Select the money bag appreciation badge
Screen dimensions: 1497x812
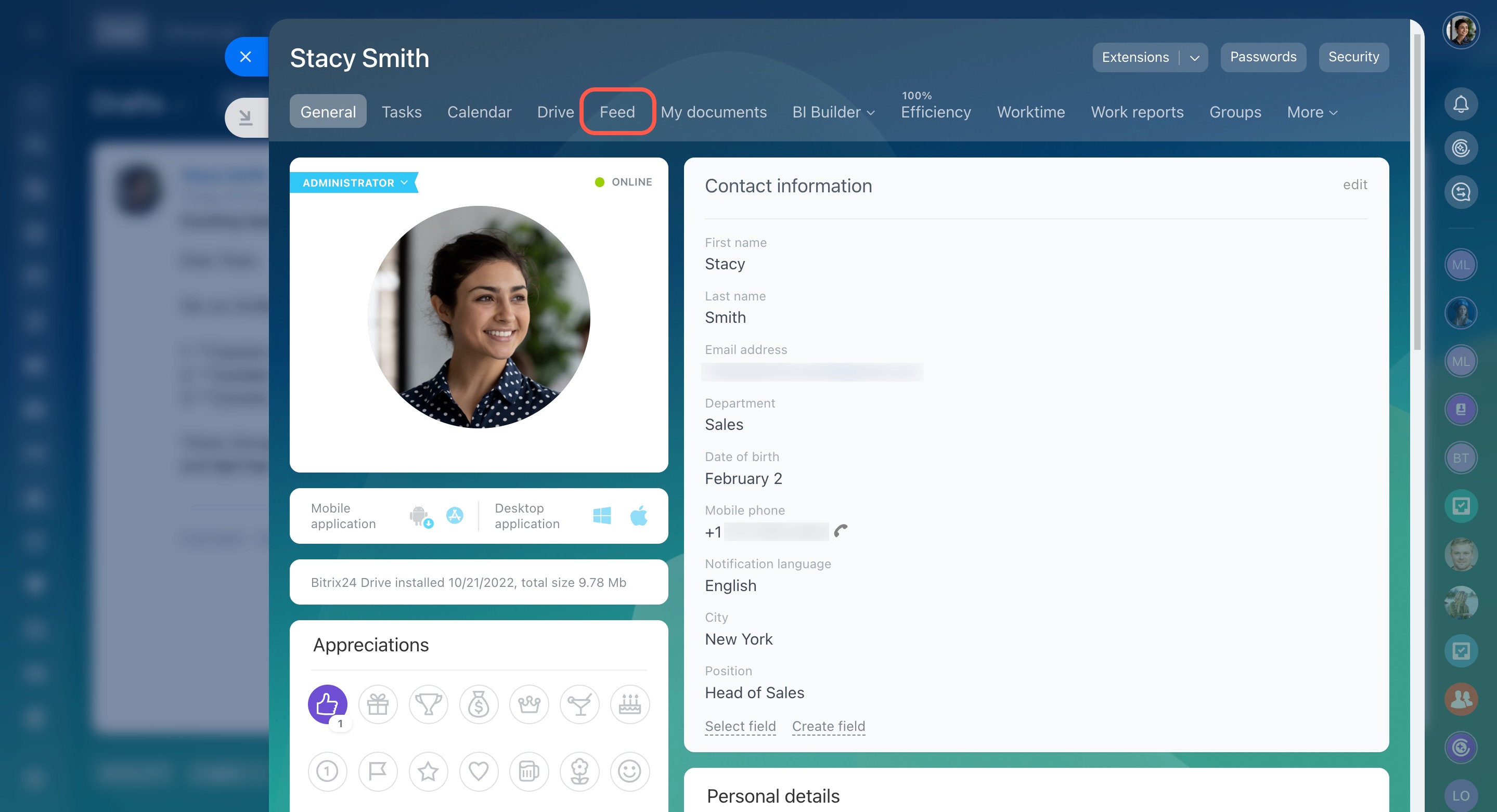pyautogui.click(x=478, y=704)
